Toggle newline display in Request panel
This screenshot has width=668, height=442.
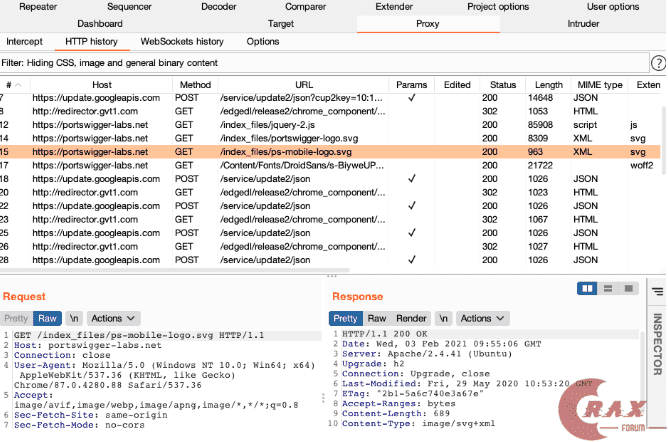(x=74, y=318)
